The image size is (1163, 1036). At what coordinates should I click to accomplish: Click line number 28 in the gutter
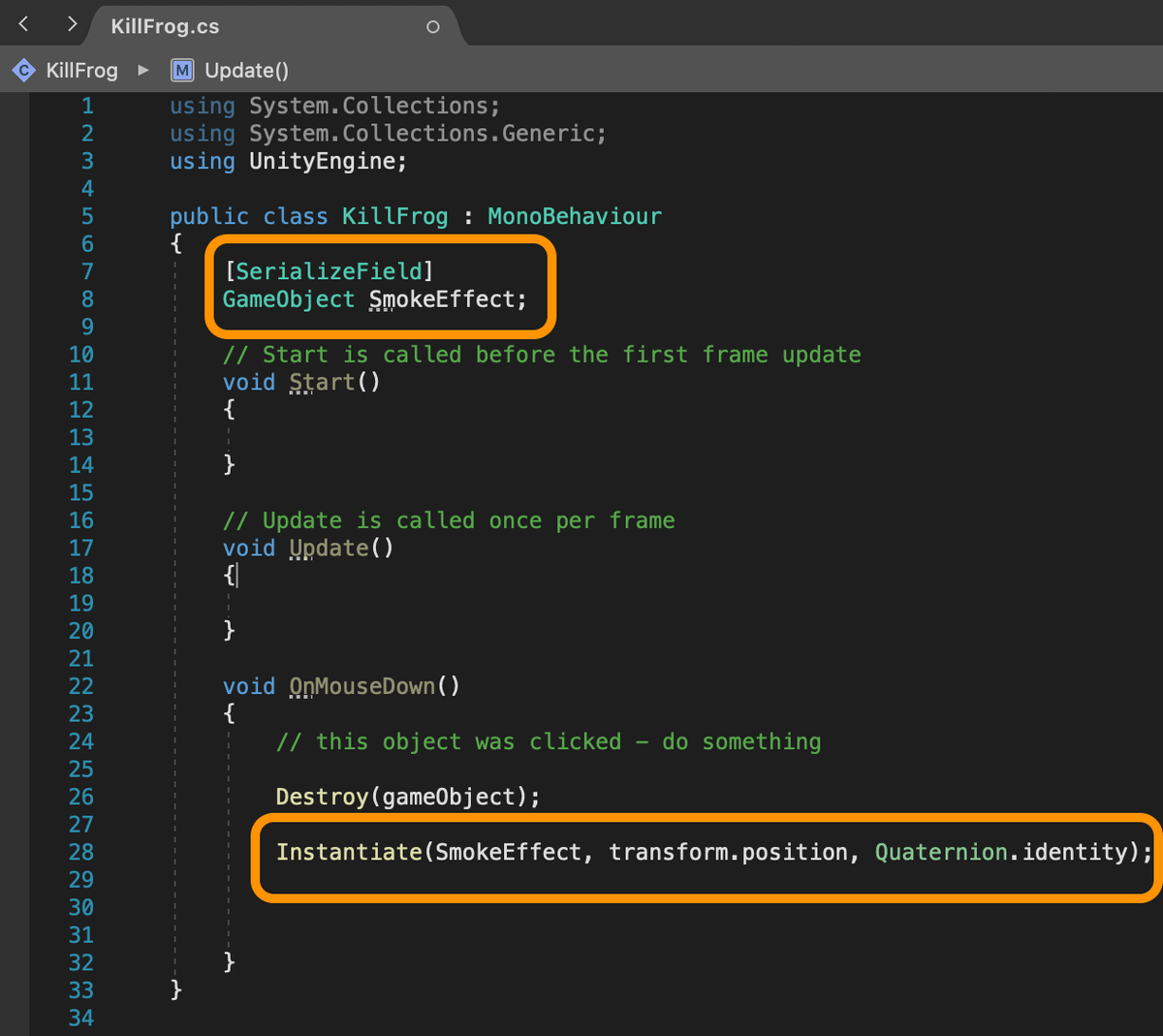pyautogui.click(x=81, y=852)
